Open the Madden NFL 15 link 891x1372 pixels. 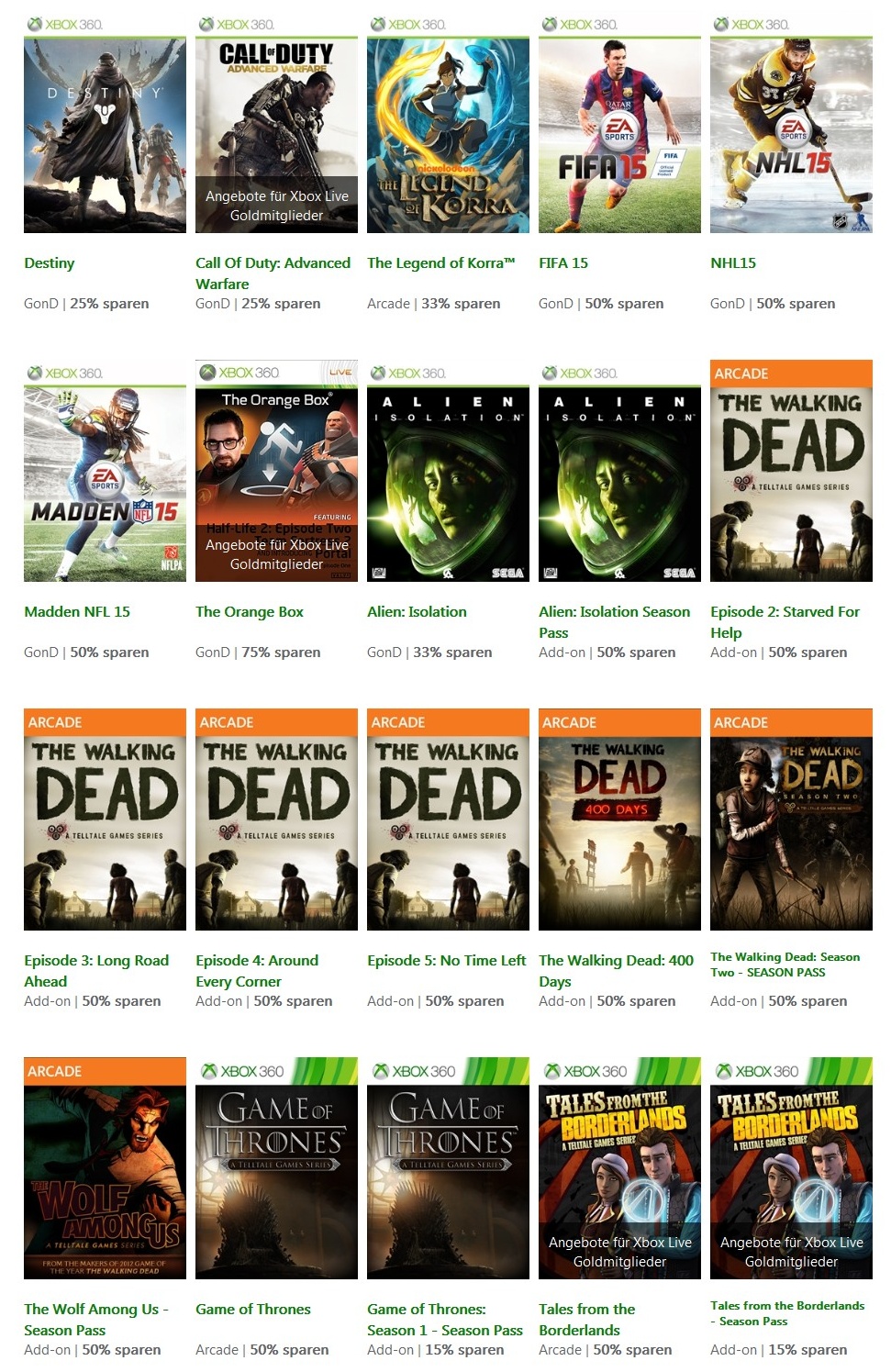click(77, 612)
